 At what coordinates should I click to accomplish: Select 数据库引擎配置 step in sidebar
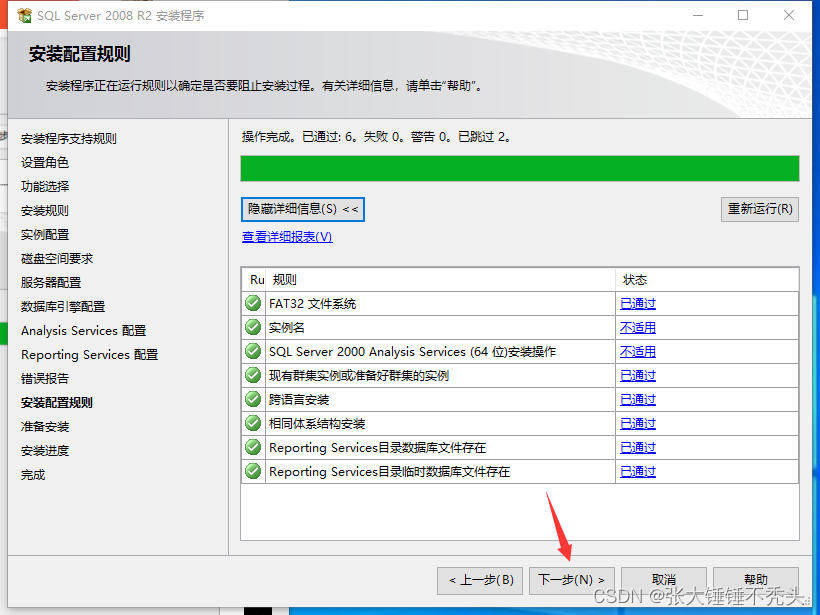tap(63, 307)
